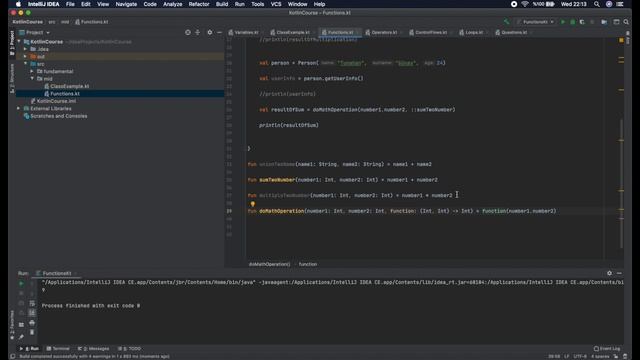The width and height of the screenshot is (640, 360).
Task: Collapse the mid package
Action: (32, 78)
